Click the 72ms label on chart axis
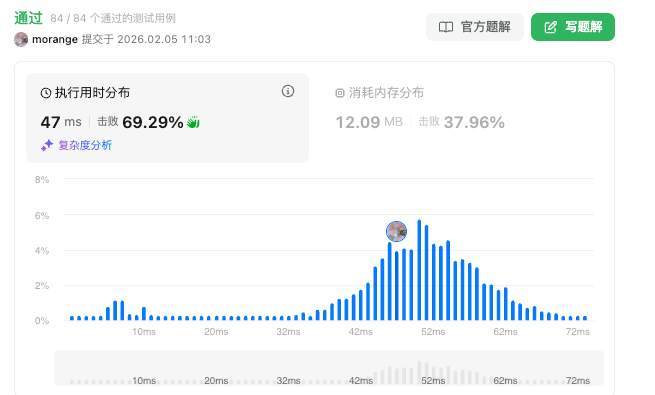This screenshot has height=395, width=655. point(577,332)
